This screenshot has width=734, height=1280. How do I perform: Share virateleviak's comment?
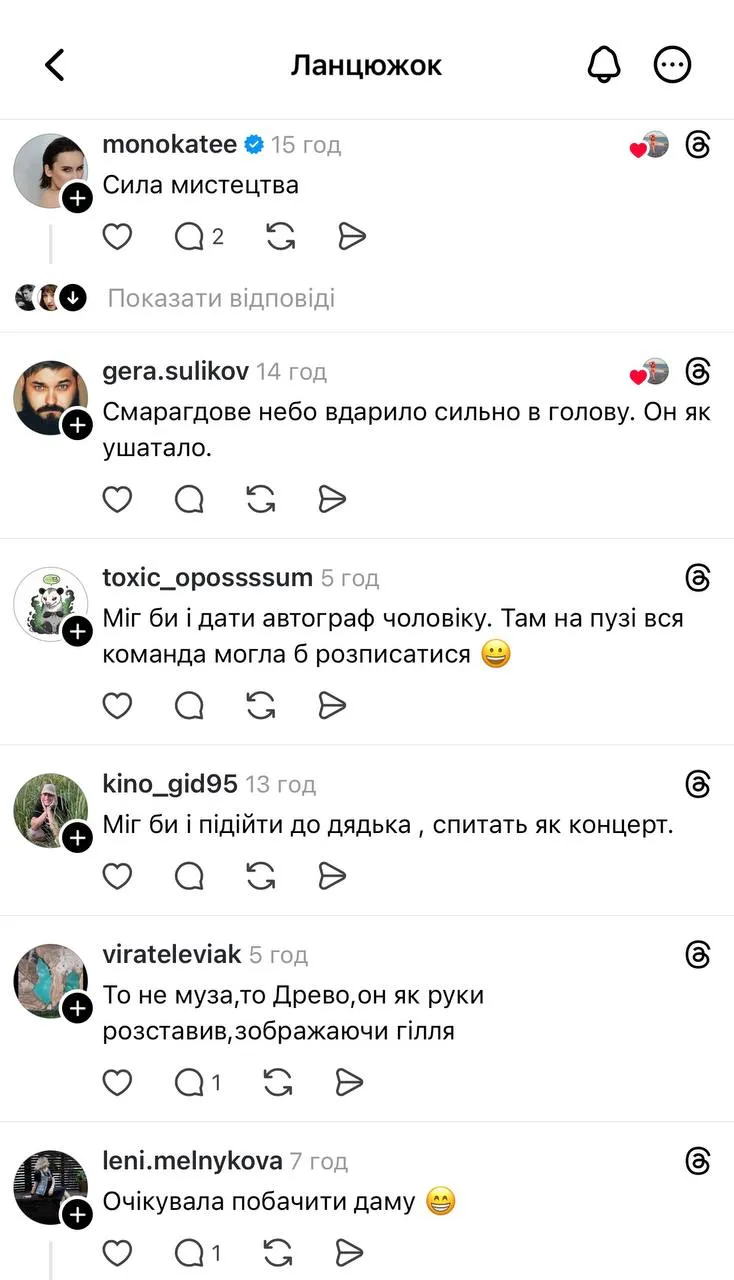[x=349, y=1082]
